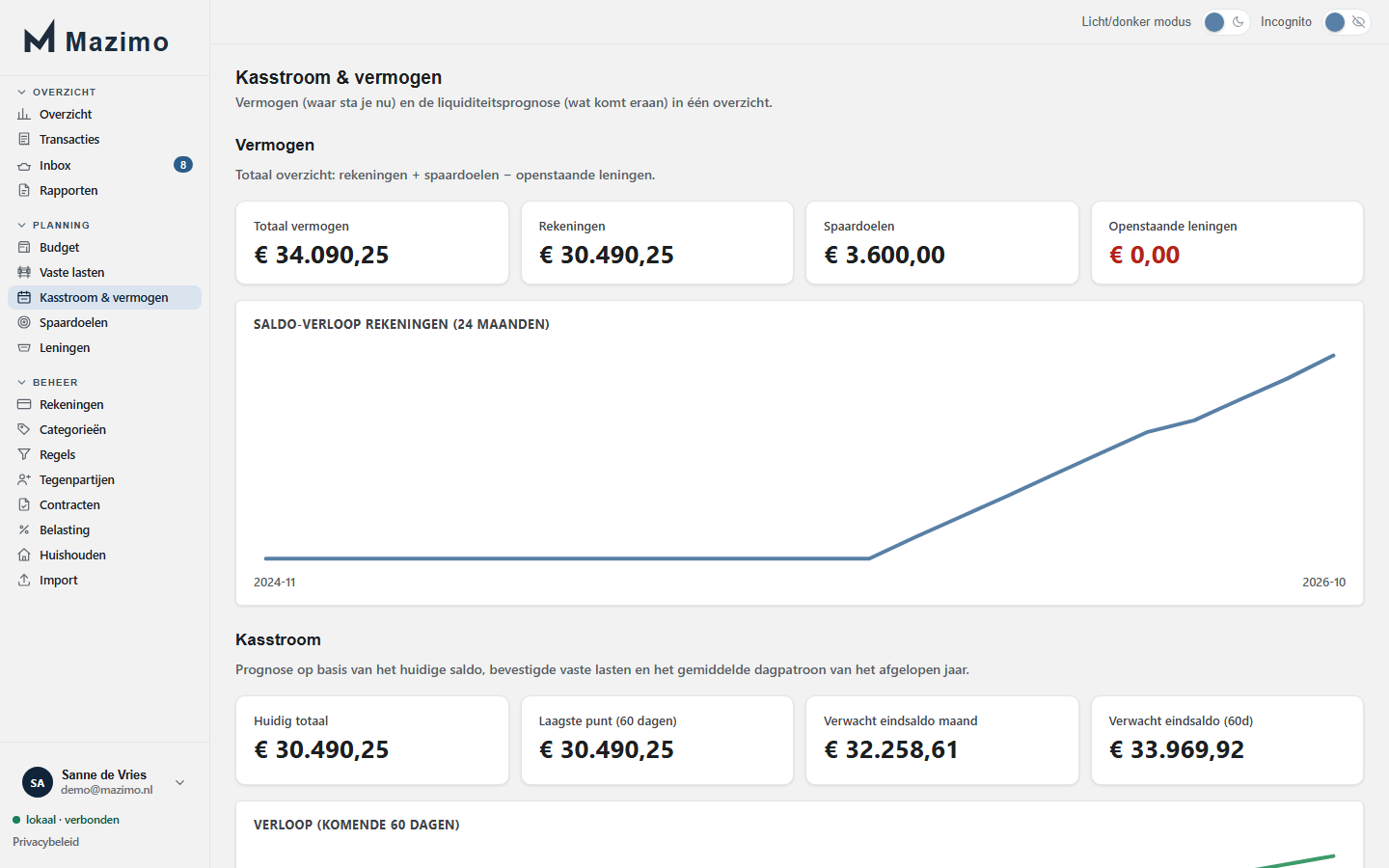Click Verwacht eindsaldo (60d) value € 33.969,92

tap(1177, 749)
